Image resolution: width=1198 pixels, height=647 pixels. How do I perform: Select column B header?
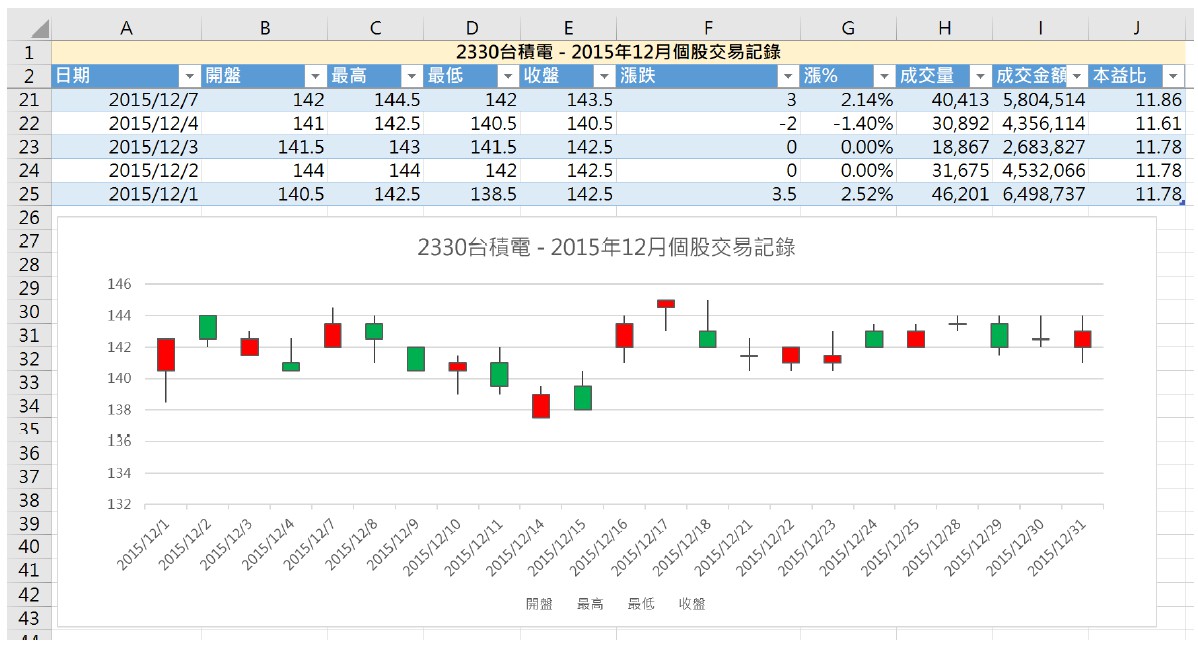(x=265, y=28)
